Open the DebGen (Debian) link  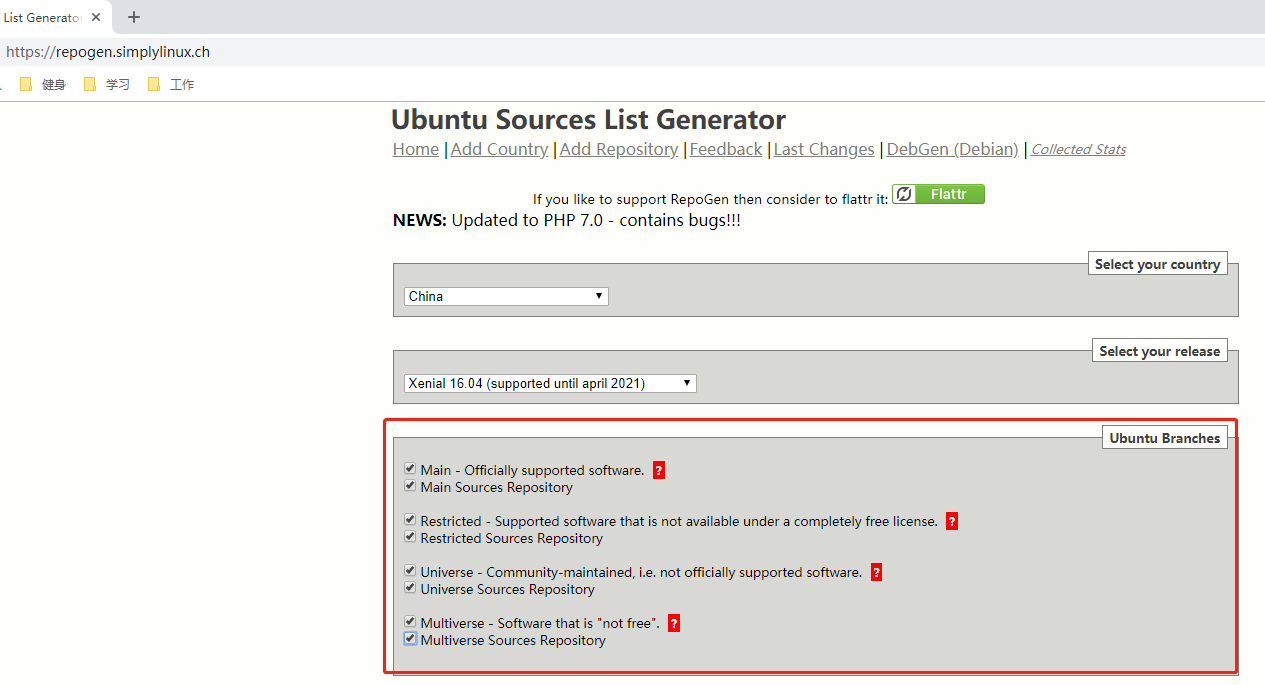point(952,149)
